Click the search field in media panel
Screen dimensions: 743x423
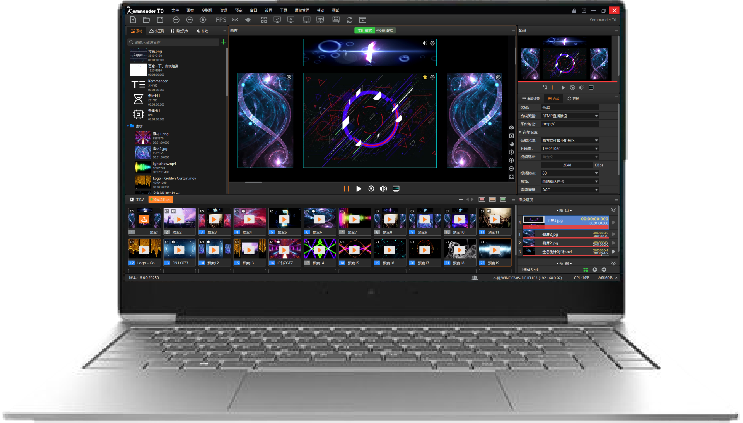tap(172, 43)
